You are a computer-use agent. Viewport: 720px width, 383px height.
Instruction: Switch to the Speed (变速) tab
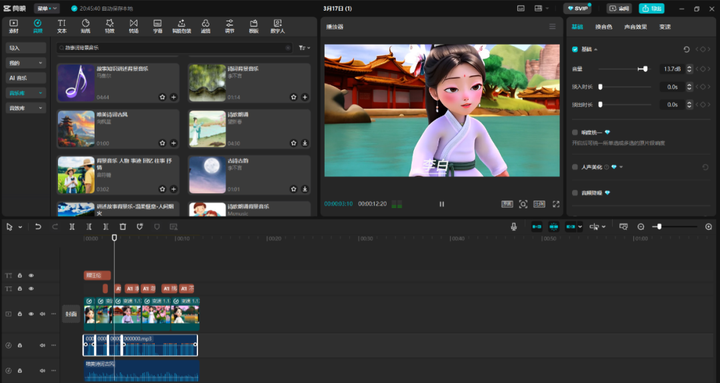click(x=665, y=27)
